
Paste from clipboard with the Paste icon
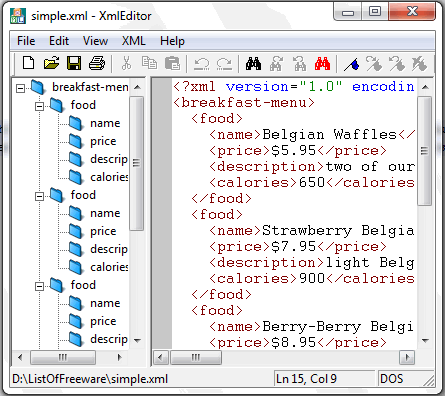pos(172,63)
